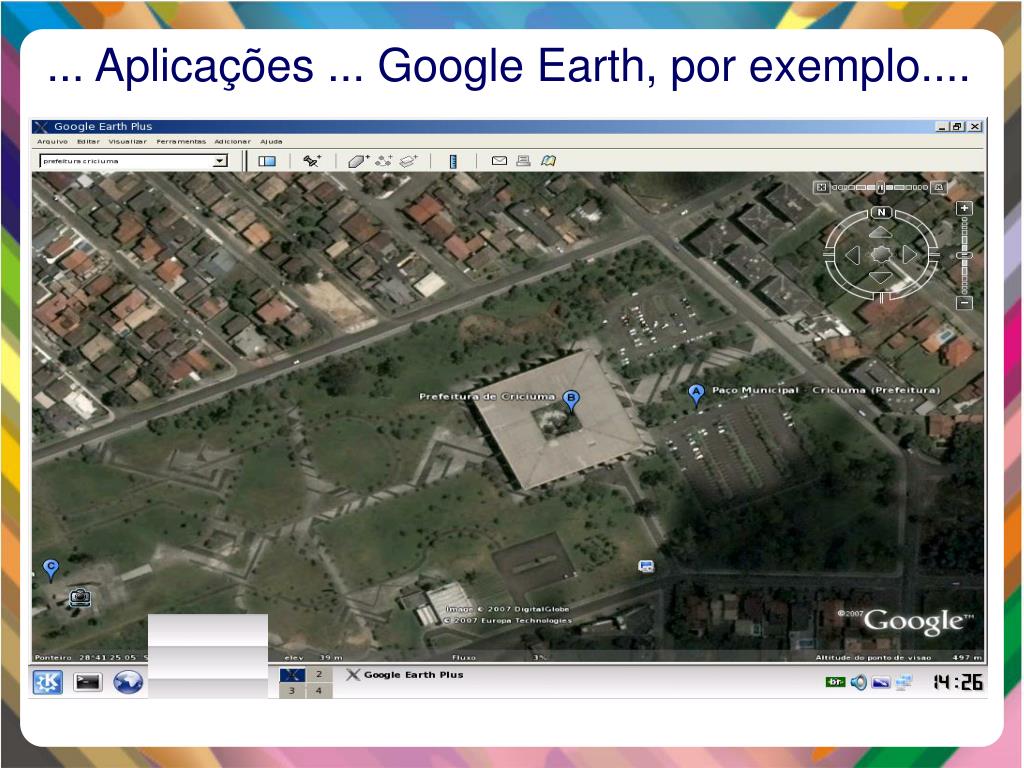The width and height of the screenshot is (1024, 768).
Task: Launch the terminal from the taskbar
Action: pyautogui.click(x=88, y=682)
